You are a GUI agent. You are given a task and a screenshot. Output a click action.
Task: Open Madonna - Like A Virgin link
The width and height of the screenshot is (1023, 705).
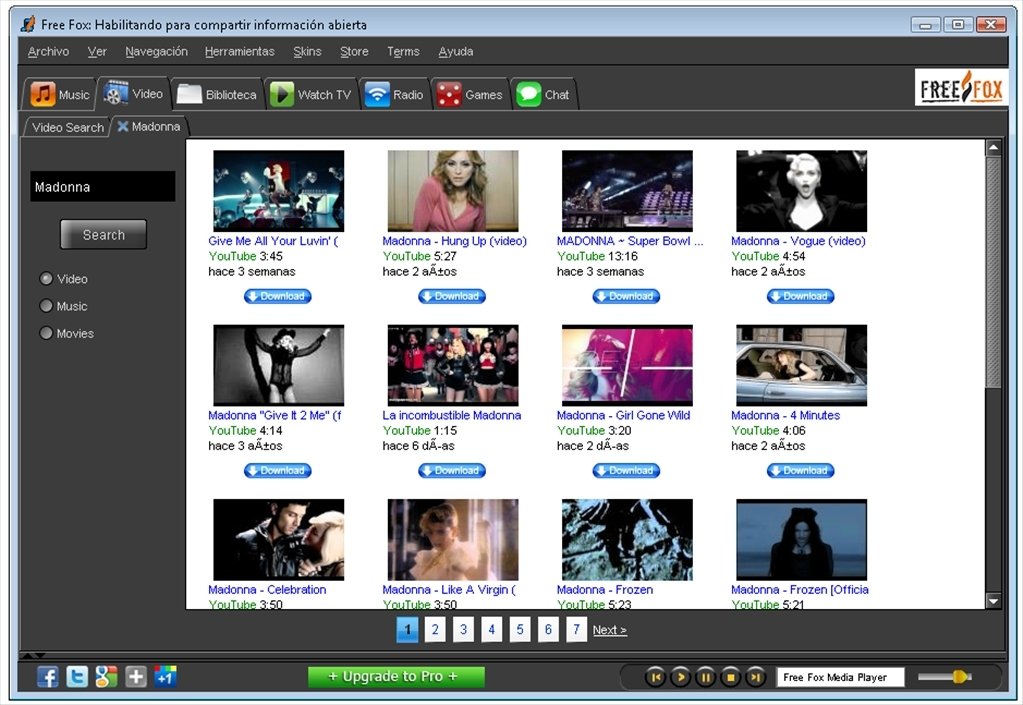(449, 590)
